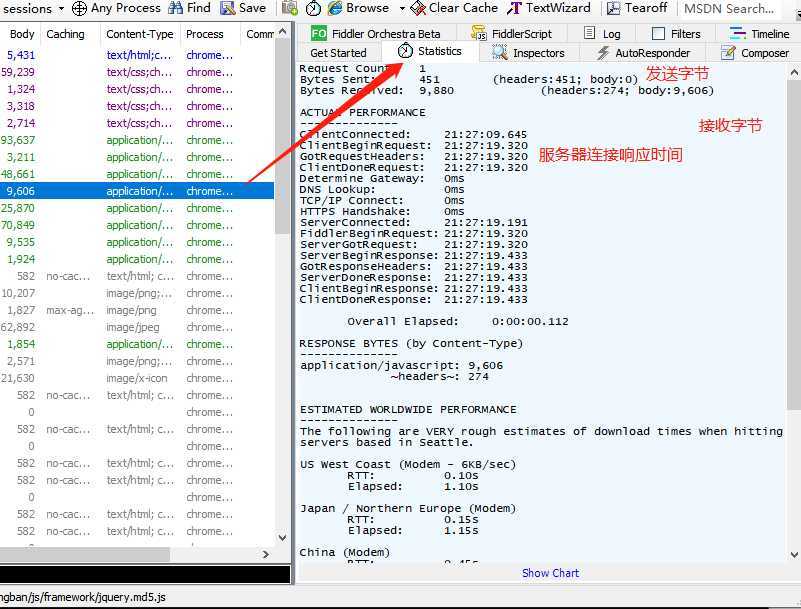The height and width of the screenshot is (609, 801).
Task: Select the session row with body 9,535
Action: tap(137, 242)
